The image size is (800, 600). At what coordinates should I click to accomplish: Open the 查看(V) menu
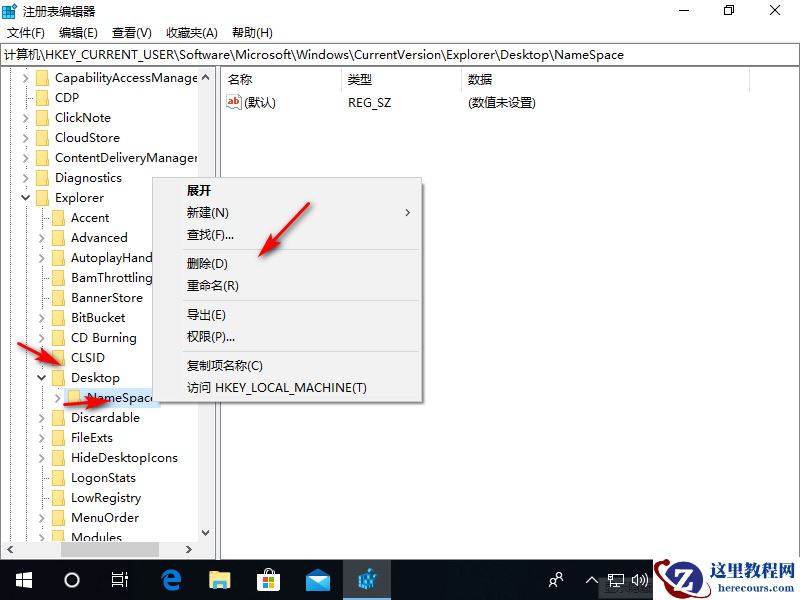pyautogui.click(x=131, y=32)
